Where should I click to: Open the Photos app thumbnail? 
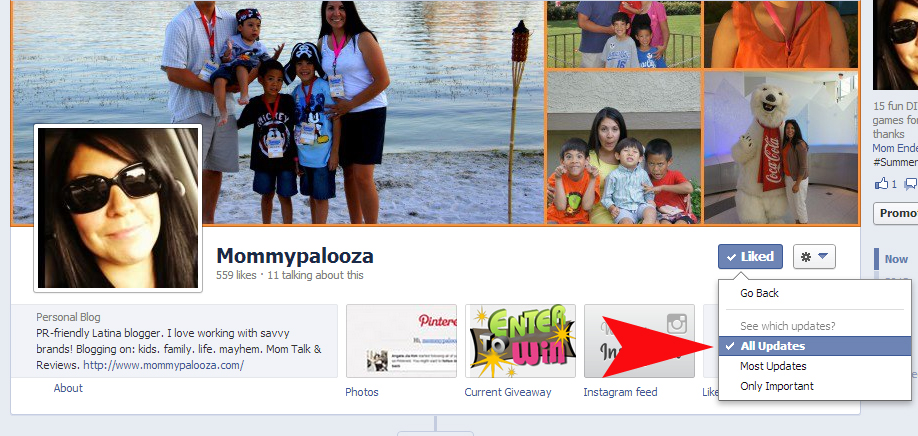click(401, 341)
